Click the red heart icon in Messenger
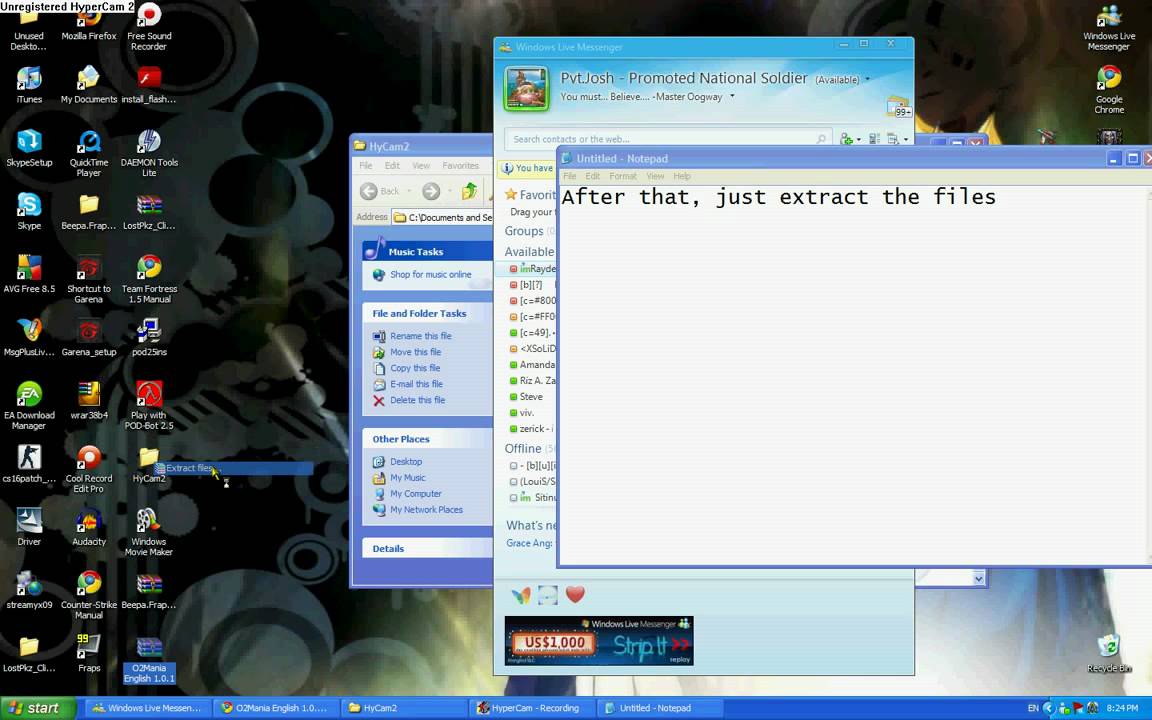Viewport: 1152px width, 720px height. 575,594
